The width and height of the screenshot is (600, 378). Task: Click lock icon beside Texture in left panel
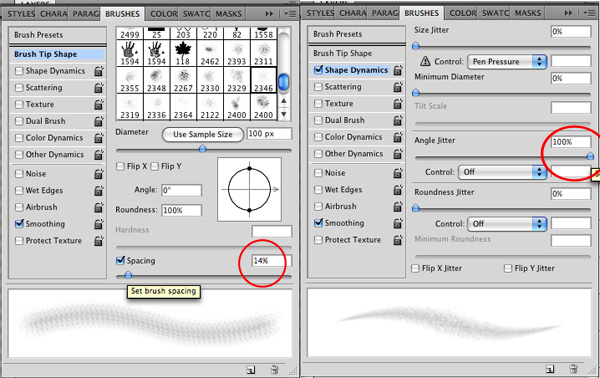pos(99,104)
